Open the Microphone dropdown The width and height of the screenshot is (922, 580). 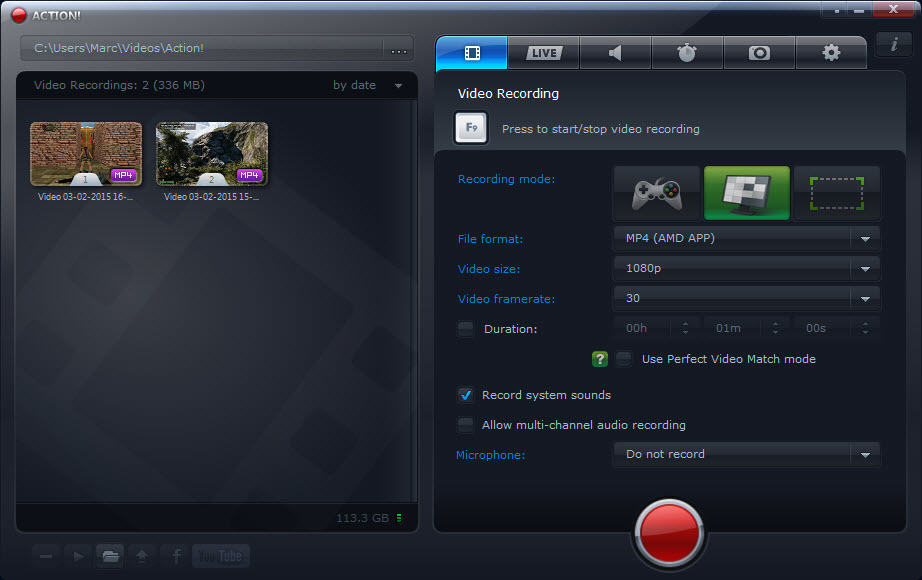(x=746, y=454)
